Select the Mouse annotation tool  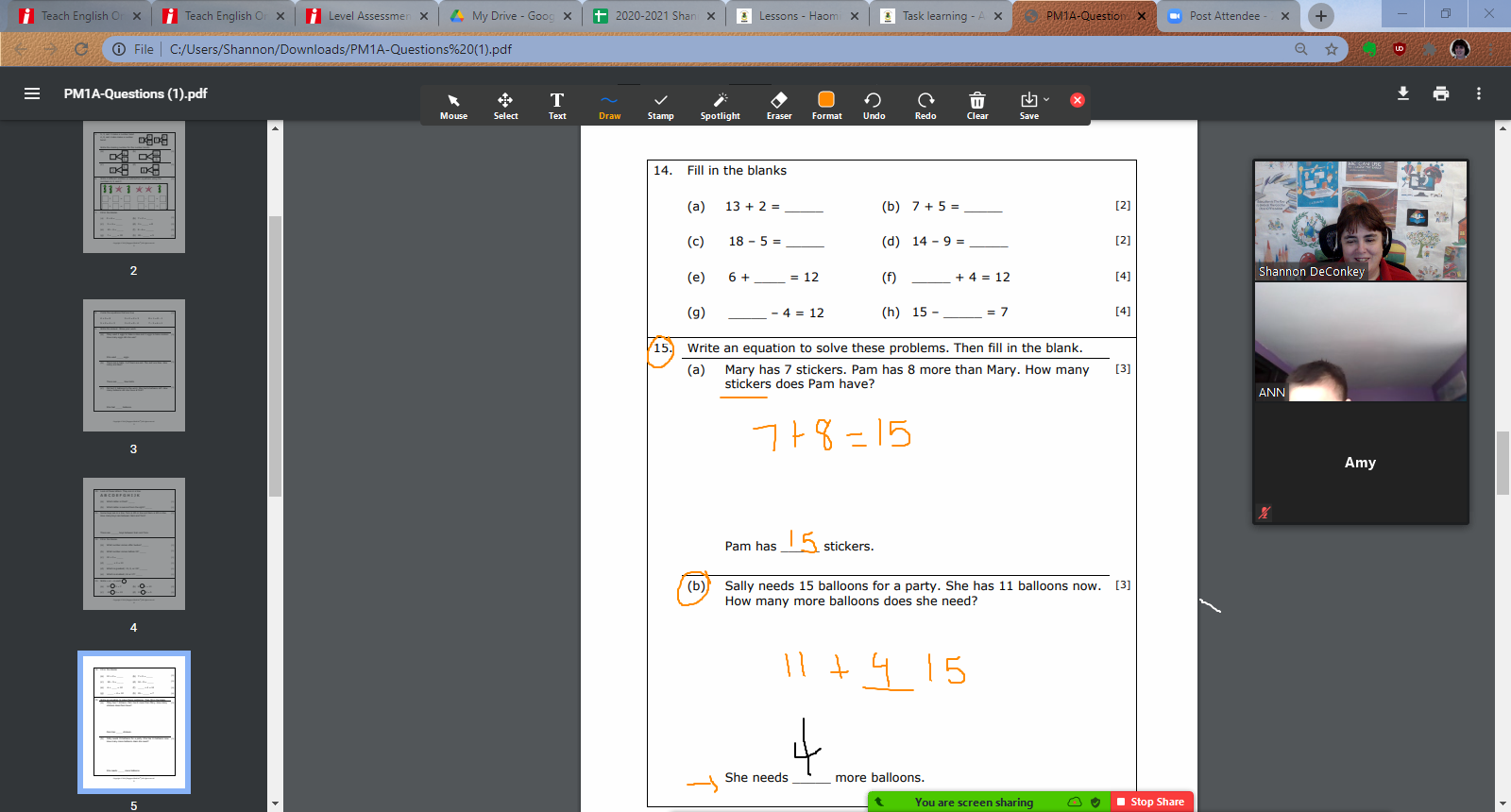tap(453, 105)
